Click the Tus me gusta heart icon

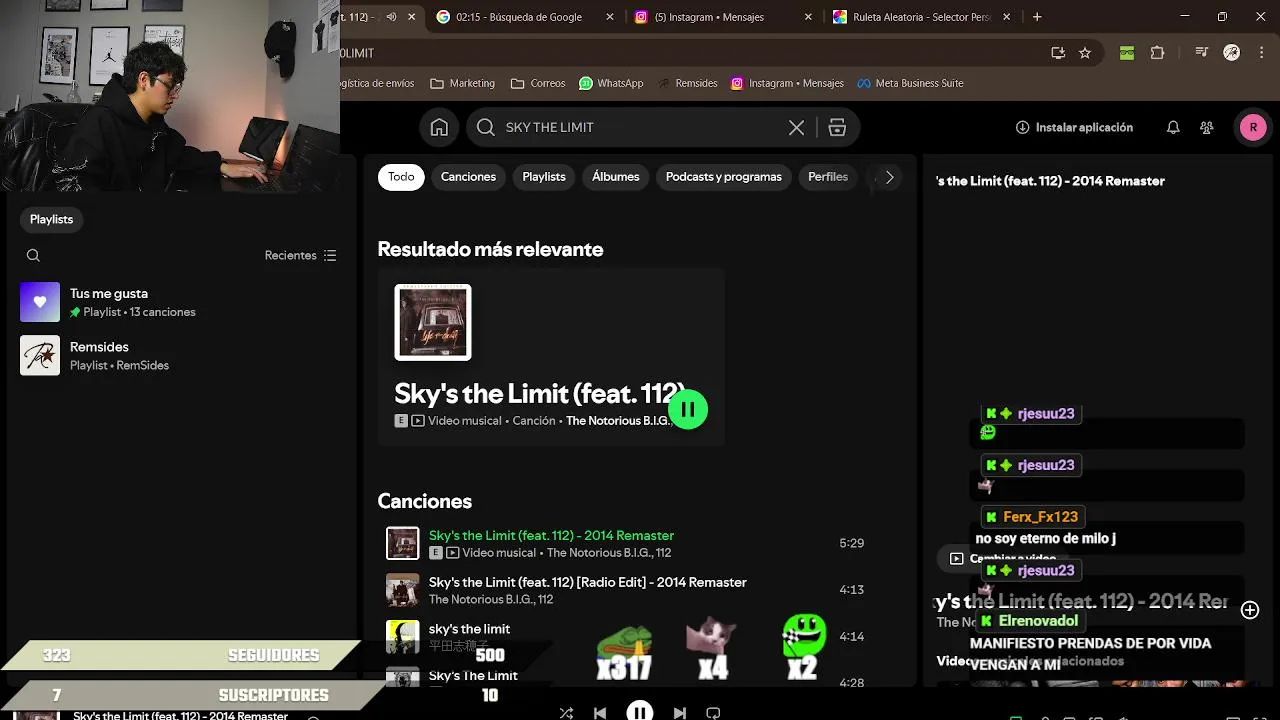tap(40, 302)
